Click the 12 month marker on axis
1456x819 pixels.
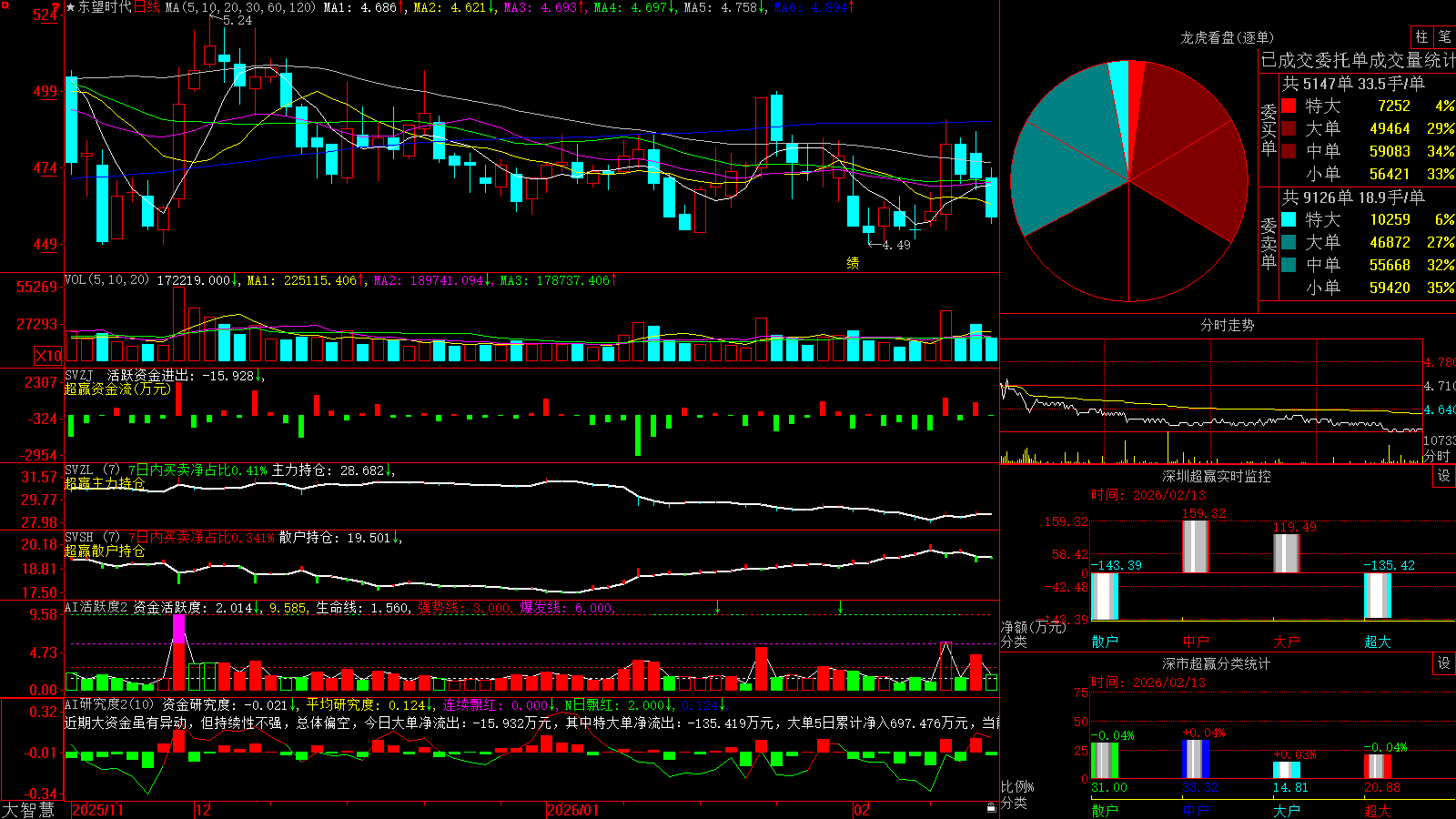204,810
